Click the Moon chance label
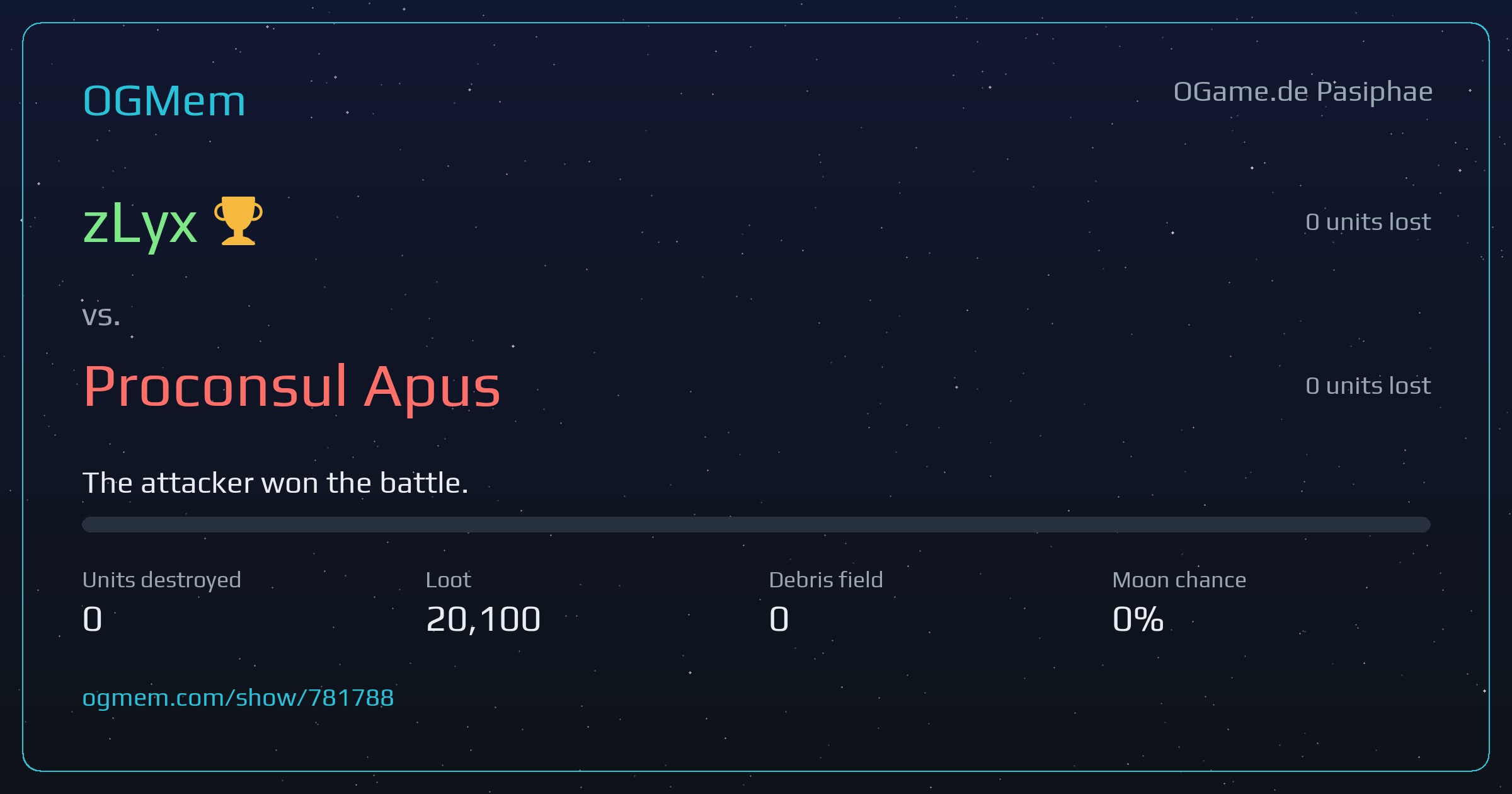The width and height of the screenshot is (1512, 794). pos(1179,580)
